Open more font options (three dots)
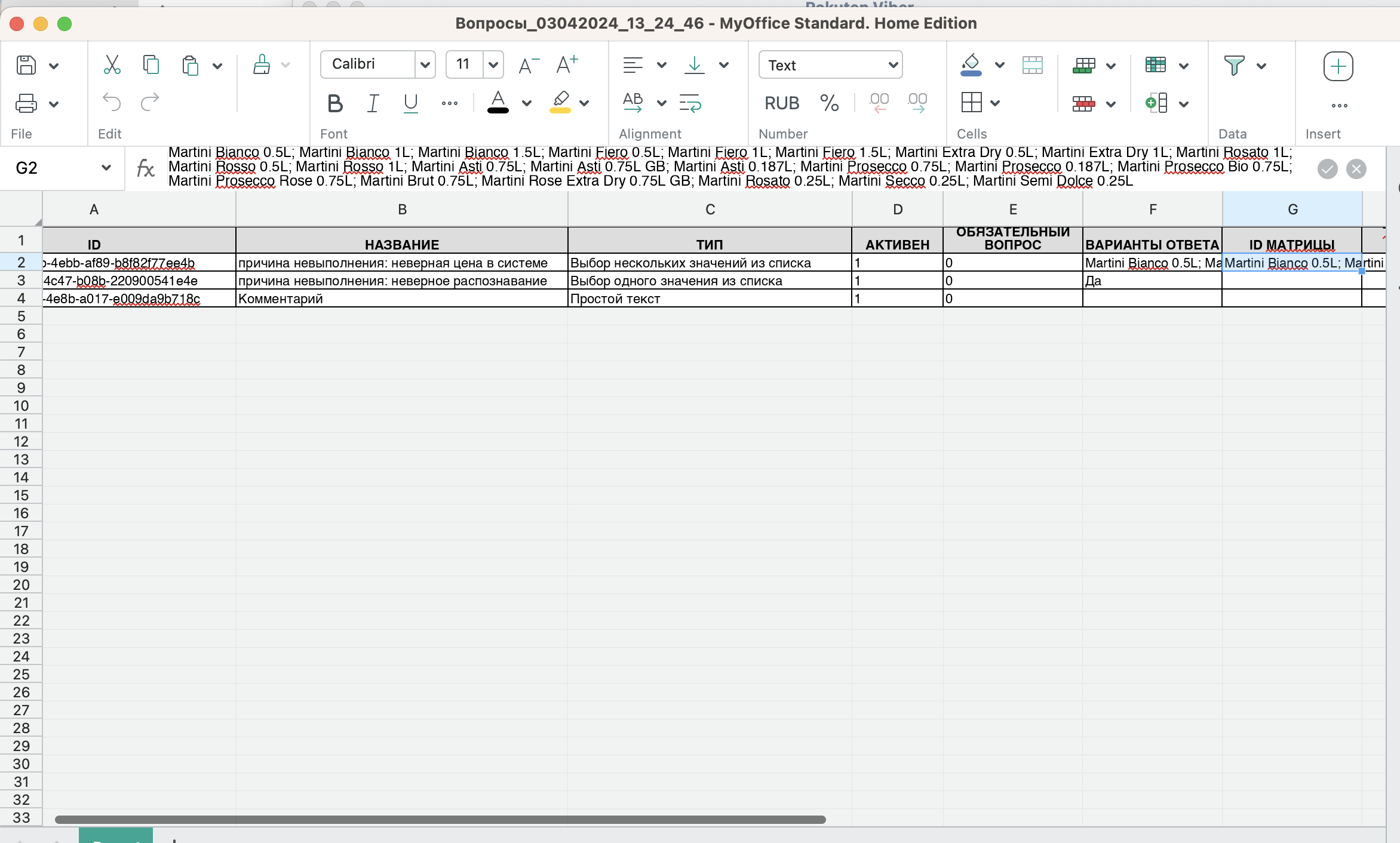Viewport: 1400px width, 843px height. coord(449,104)
